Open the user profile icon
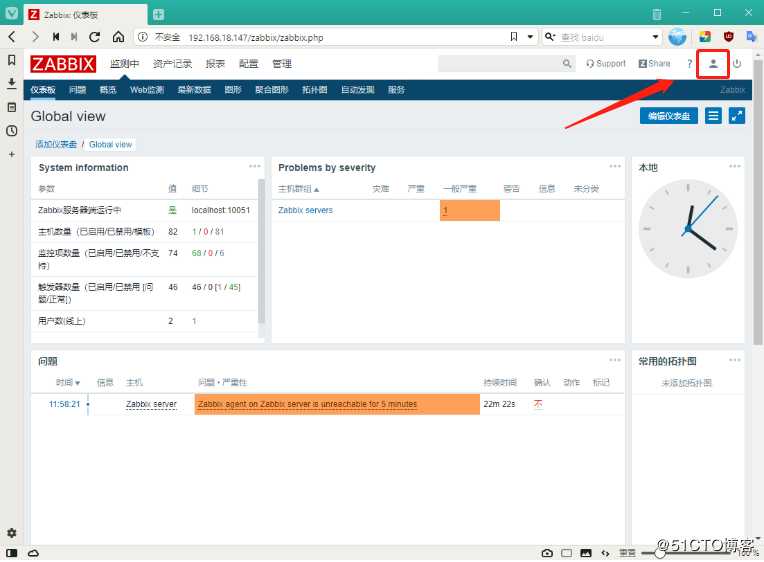 coord(713,64)
